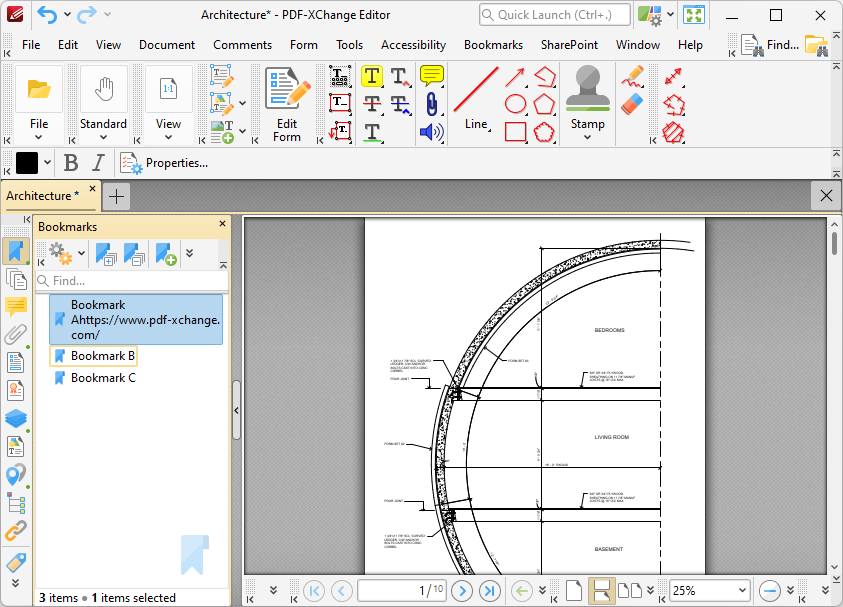
Task: Go to the next page
Action: coord(461,591)
